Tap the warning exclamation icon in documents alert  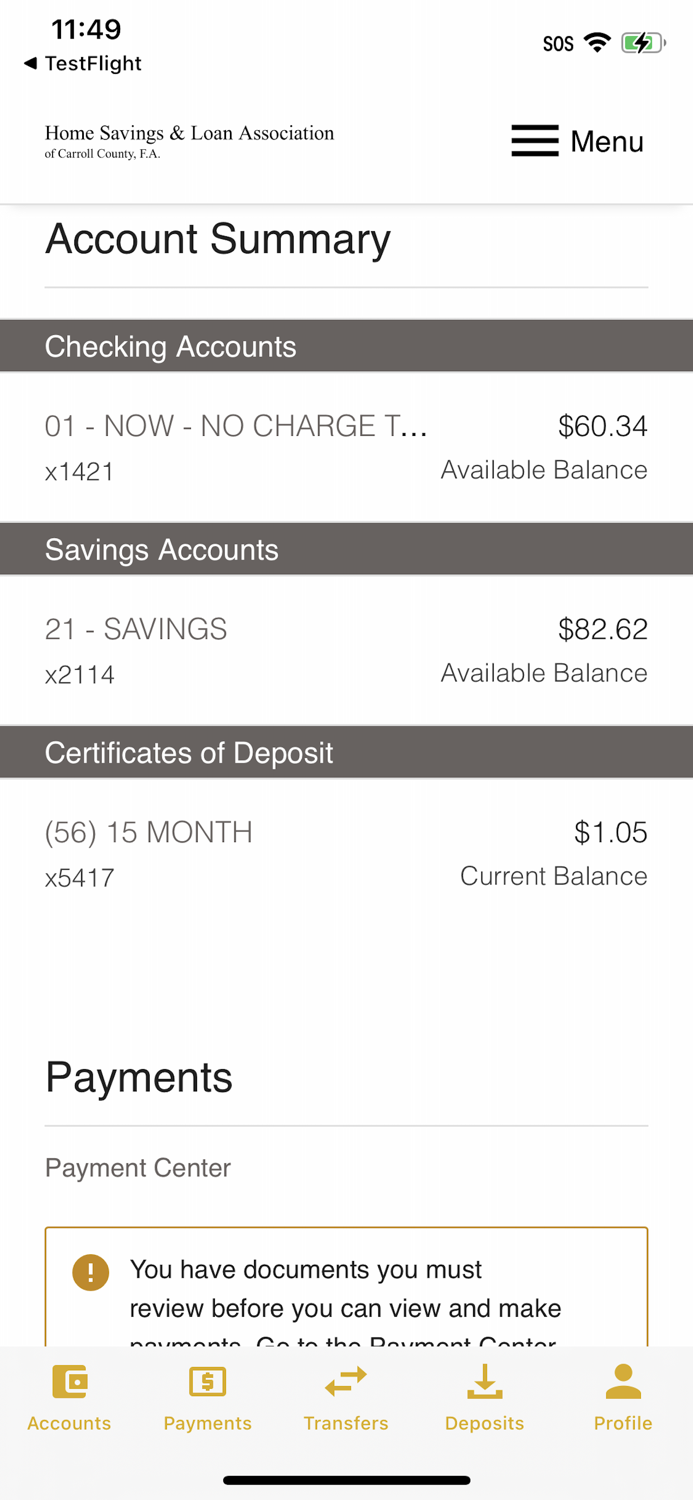tap(90, 1272)
